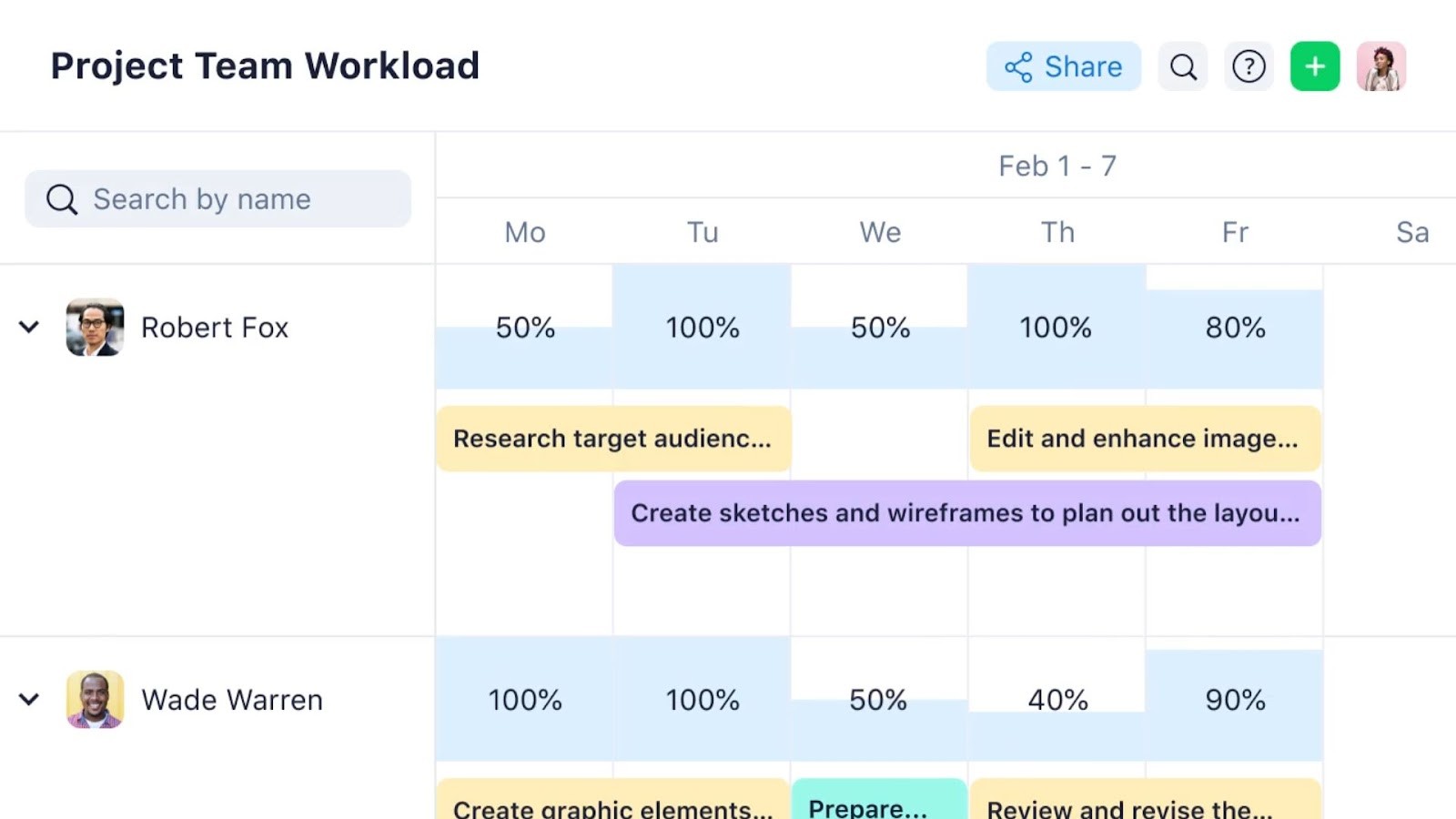Open the search magnifier icon

point(1182,66)
